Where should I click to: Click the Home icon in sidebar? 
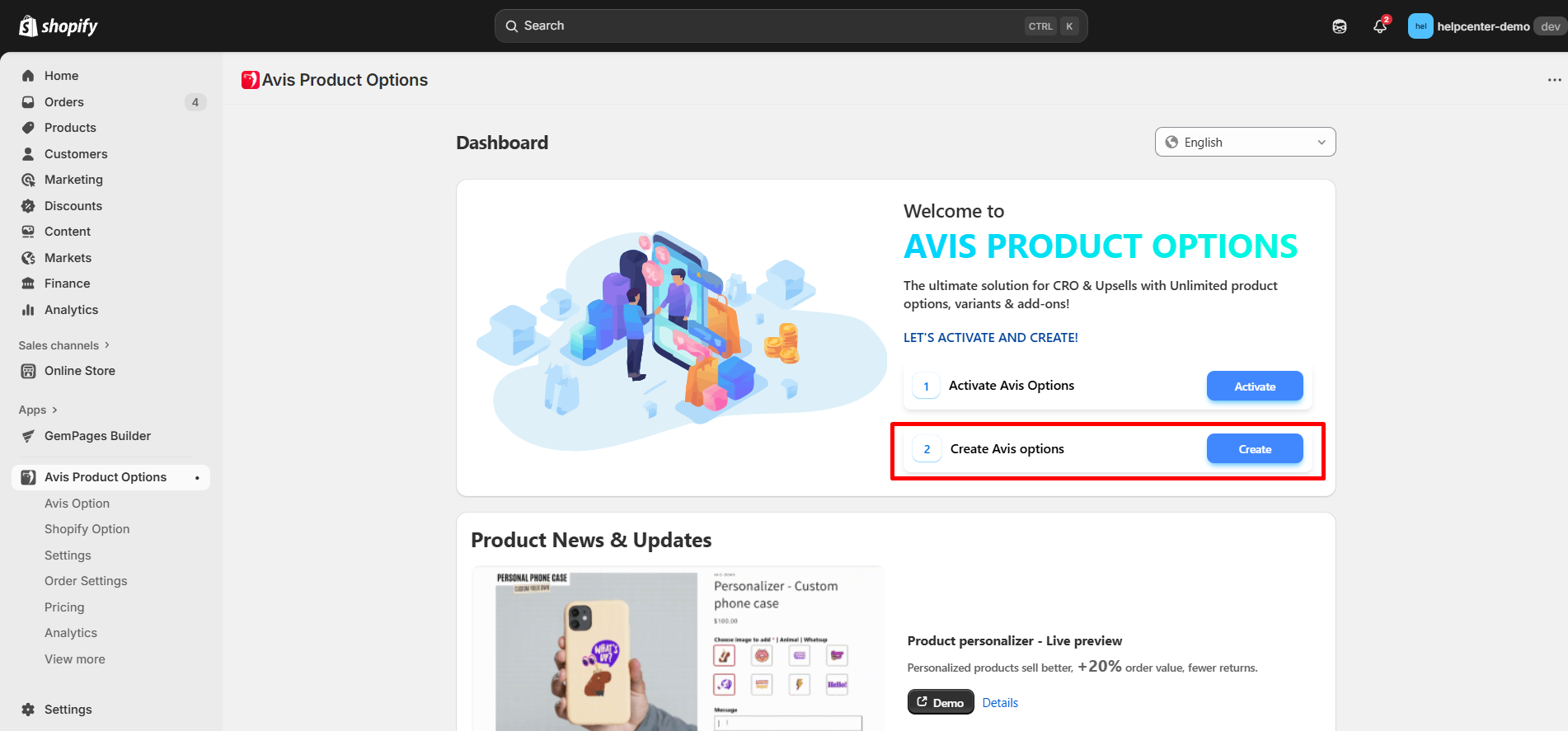28,76
